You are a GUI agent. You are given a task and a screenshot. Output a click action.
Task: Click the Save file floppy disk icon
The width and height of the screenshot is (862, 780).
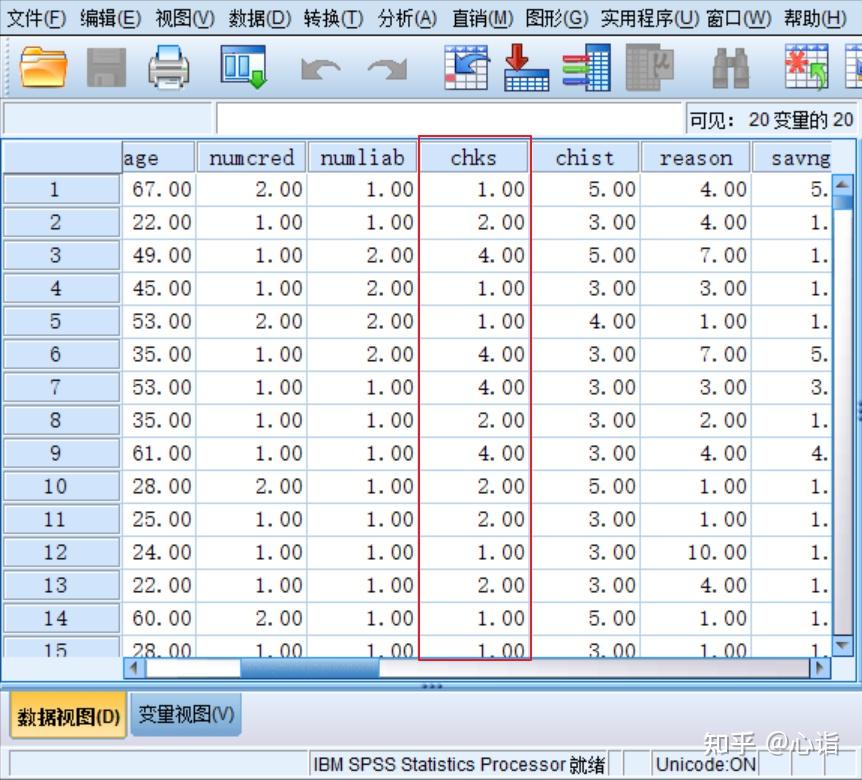[106, 68]
